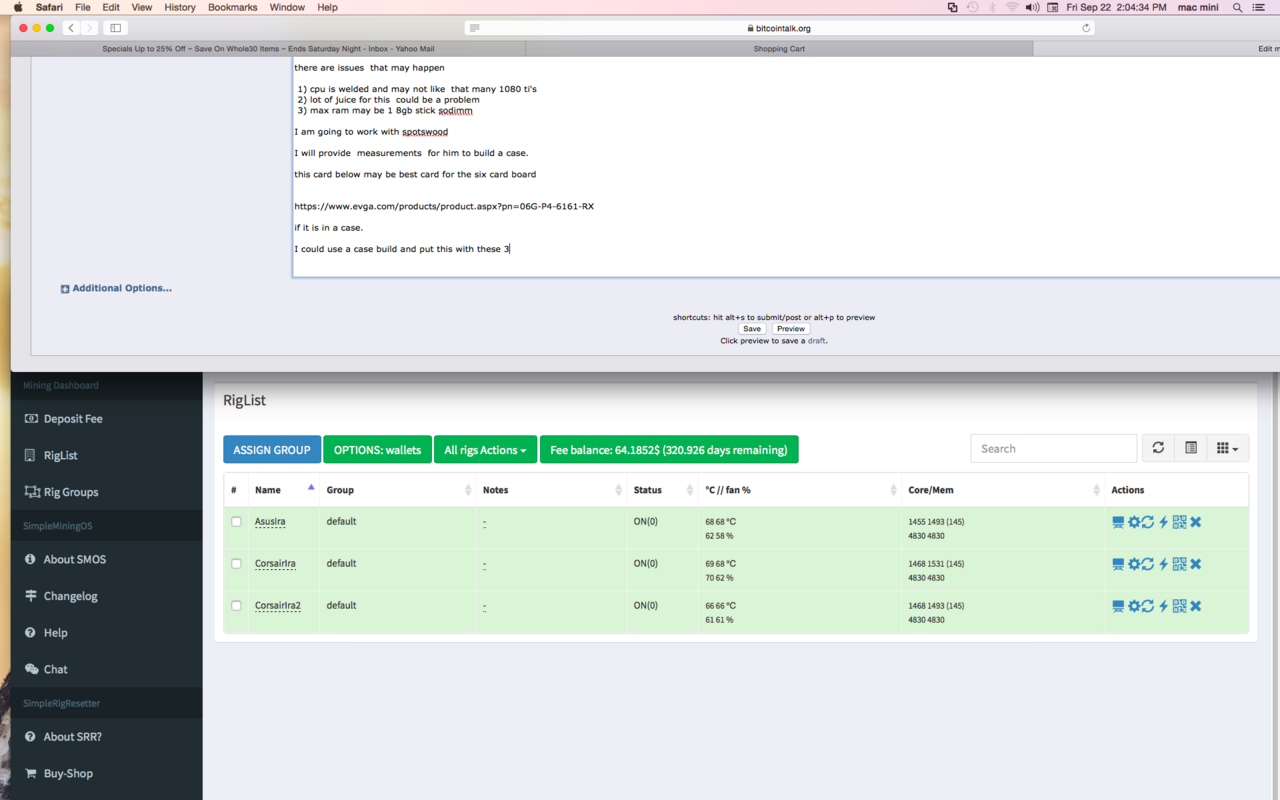Click reboot arrows icon for Asusira rig
Image resolution: width=1280 pixels, height=800 pixels.
pyautogui.click(x=1148, y=522)
